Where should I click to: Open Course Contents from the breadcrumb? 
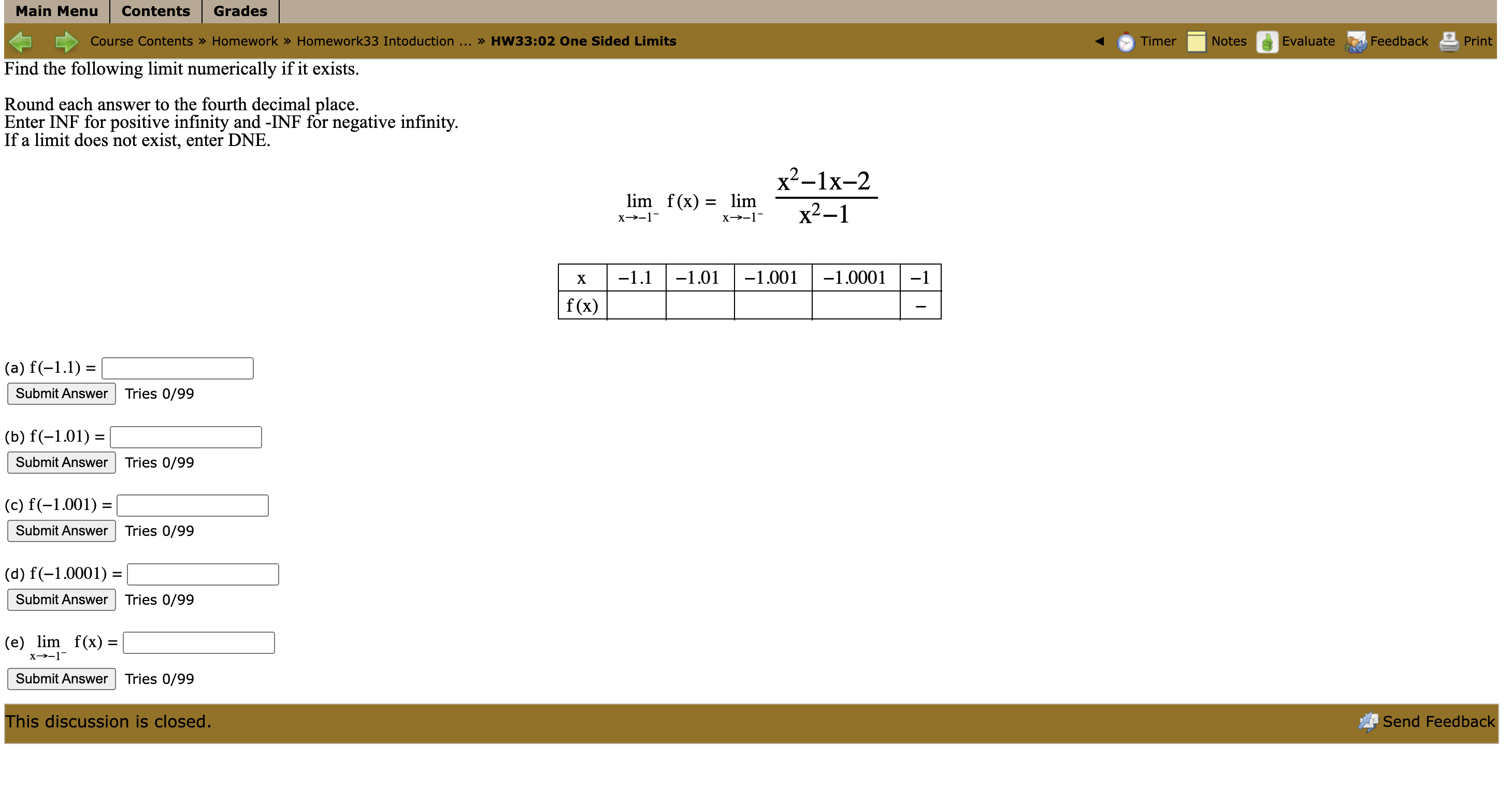[x=141, y=41]
